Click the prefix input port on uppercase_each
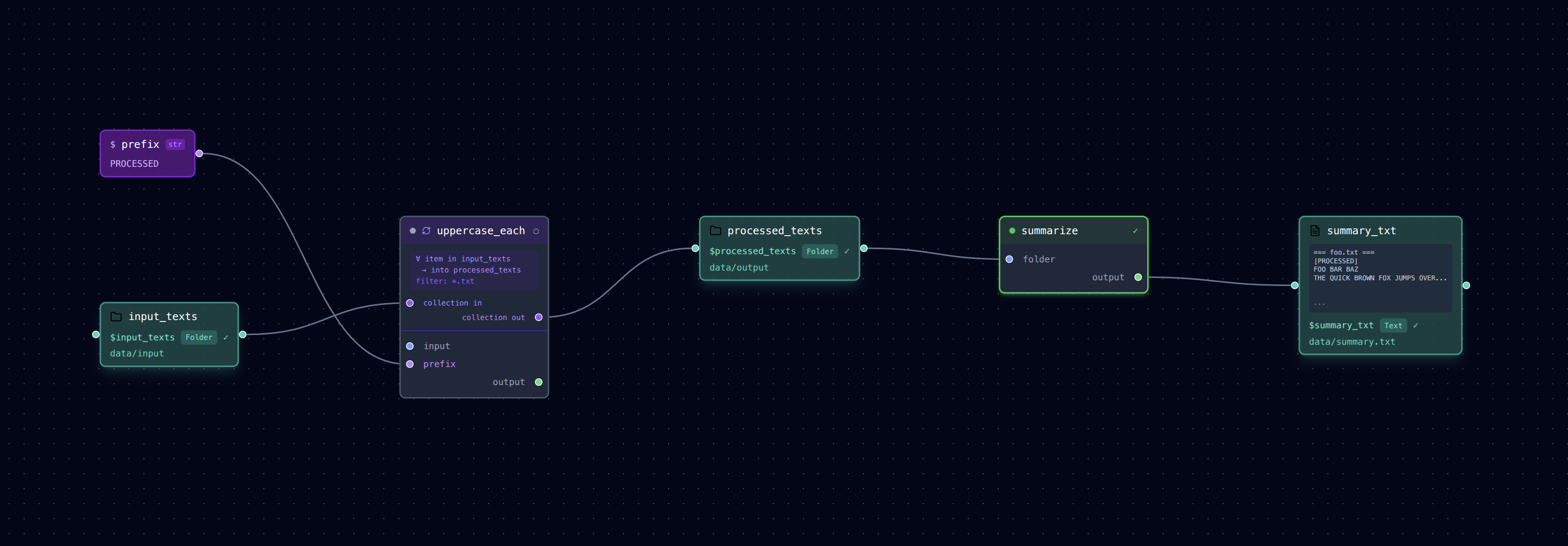The width and height of the screenshot is (1568, 546). coord(410,364)
